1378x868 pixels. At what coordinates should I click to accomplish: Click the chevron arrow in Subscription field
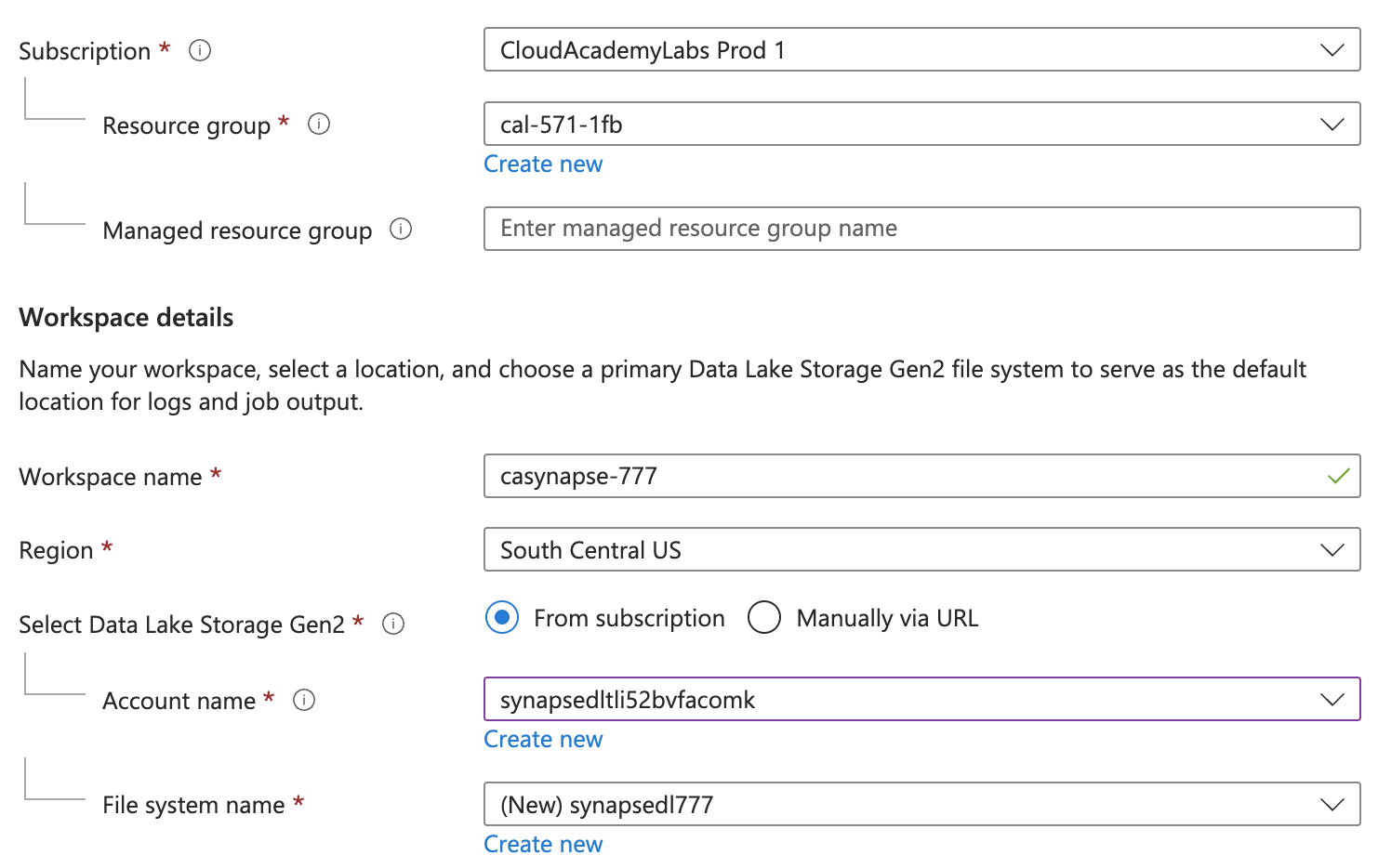pyautogui.click(x=1332, y=50)
